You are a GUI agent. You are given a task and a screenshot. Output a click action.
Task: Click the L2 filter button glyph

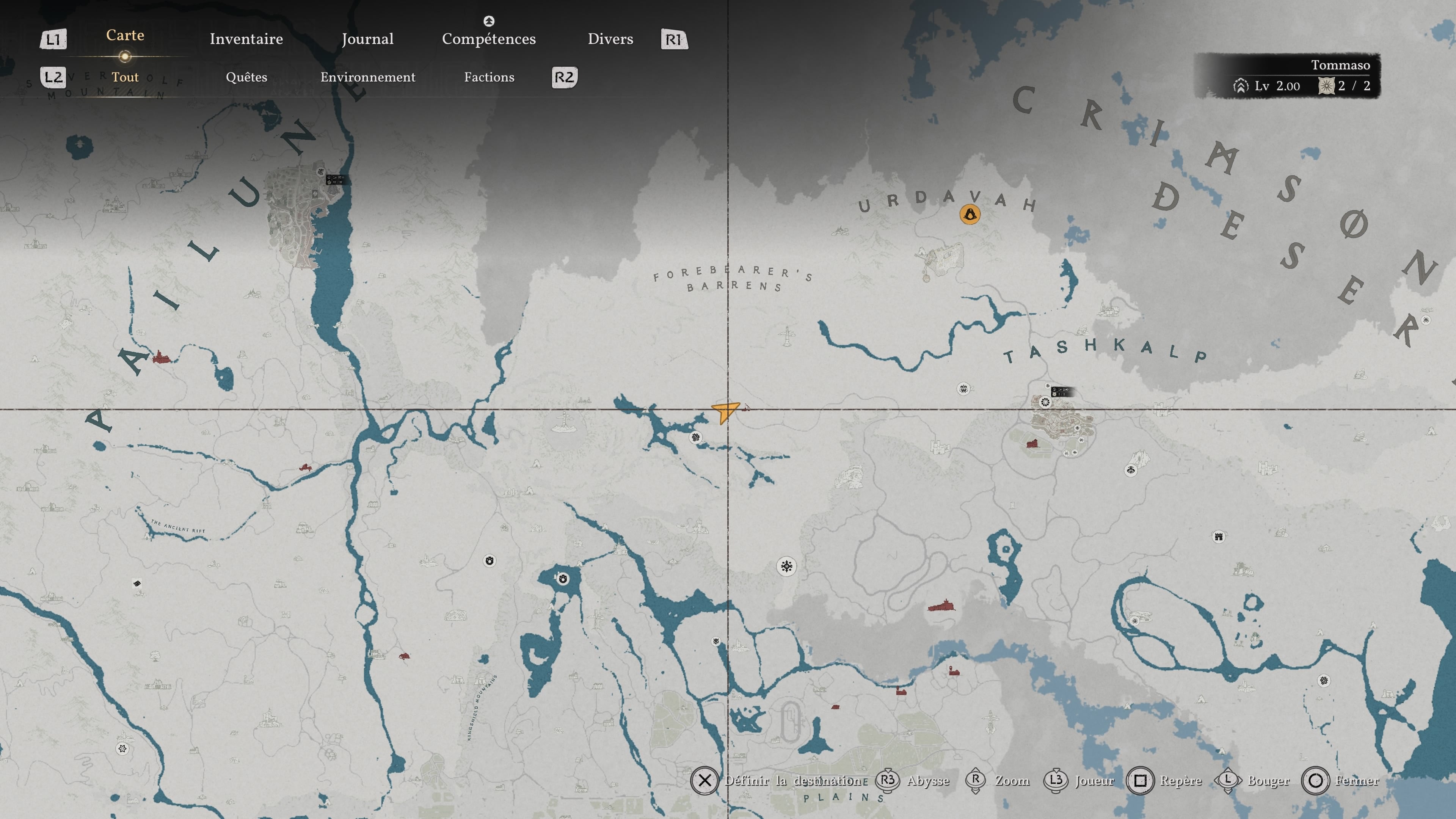(53, 77)
